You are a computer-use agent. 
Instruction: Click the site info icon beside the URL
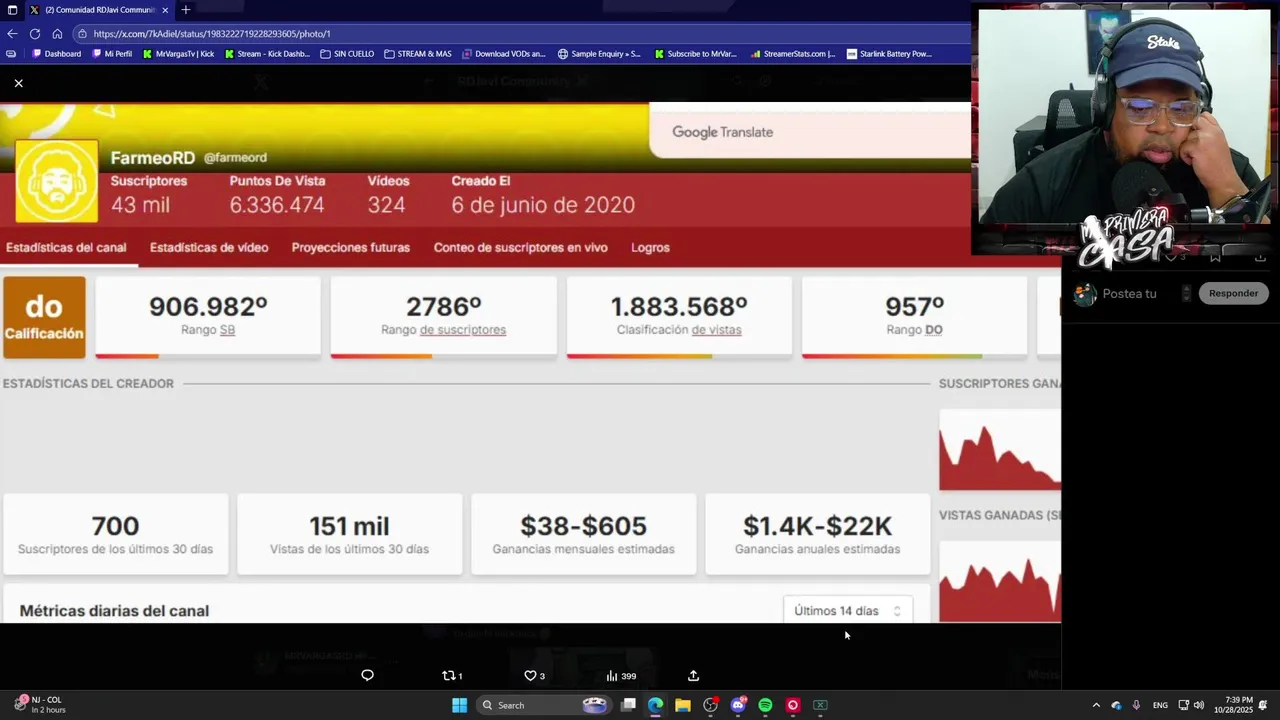(81, 33)
